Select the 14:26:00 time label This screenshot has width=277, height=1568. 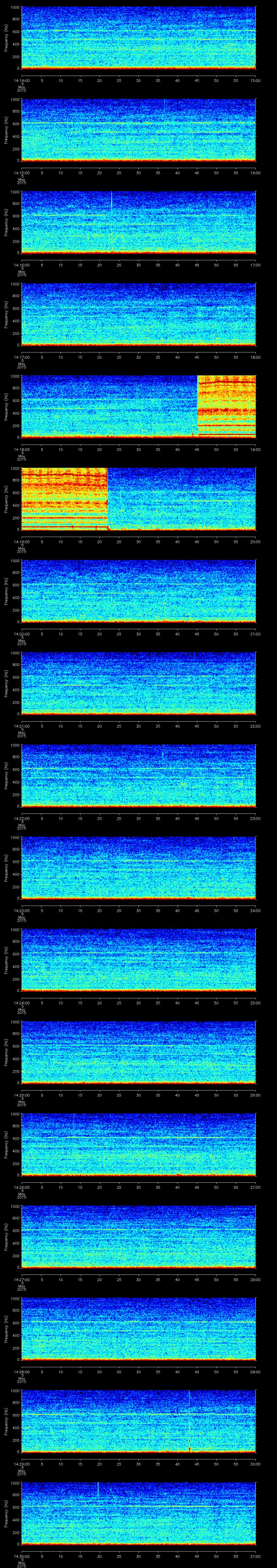21,1187
